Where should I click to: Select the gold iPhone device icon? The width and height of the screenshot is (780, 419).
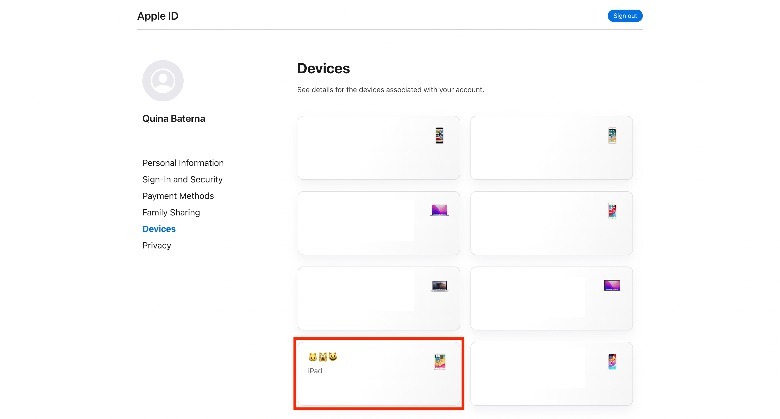(612, 135)
